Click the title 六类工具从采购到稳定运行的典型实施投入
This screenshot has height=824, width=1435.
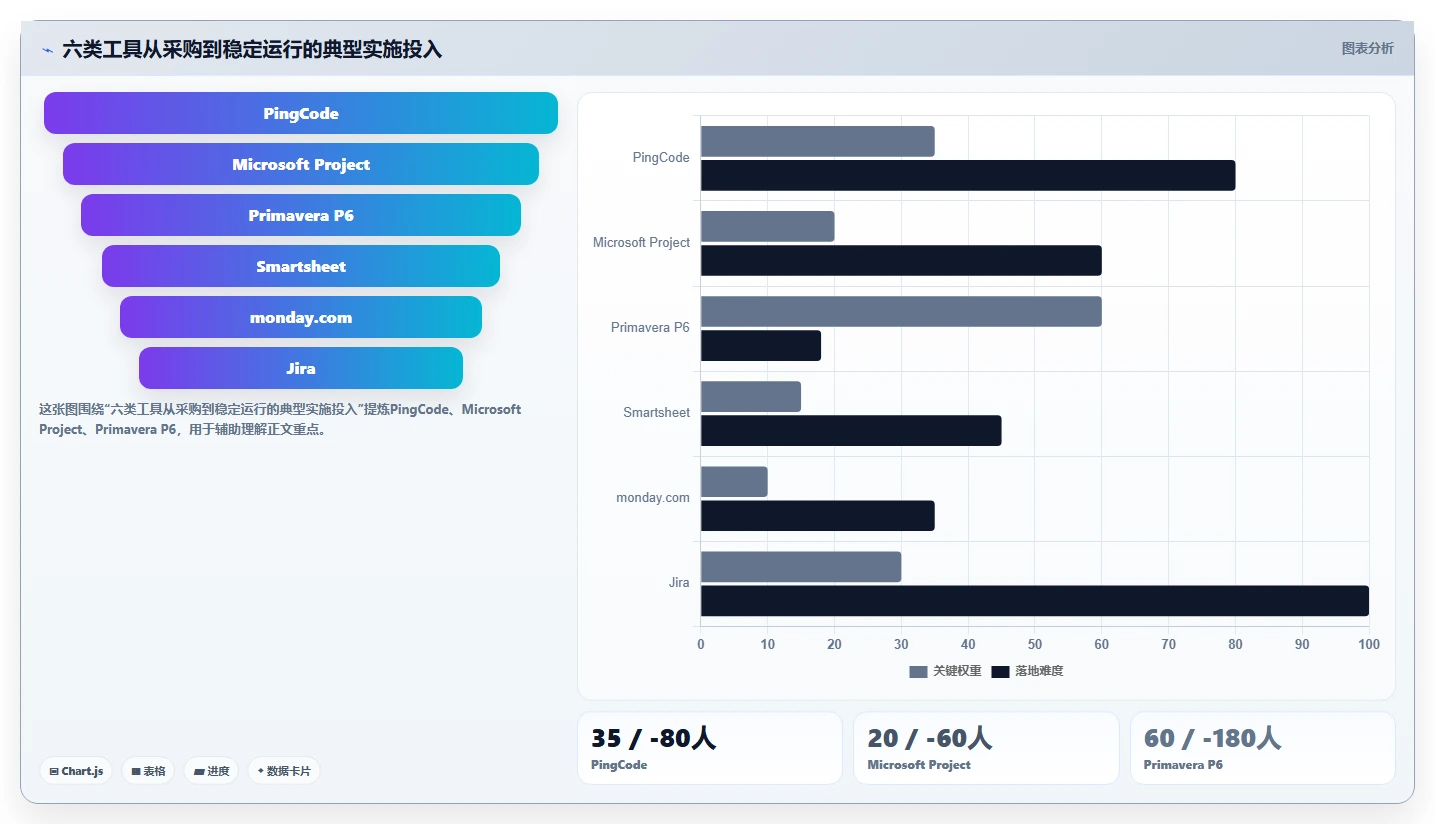click(252, 49)
